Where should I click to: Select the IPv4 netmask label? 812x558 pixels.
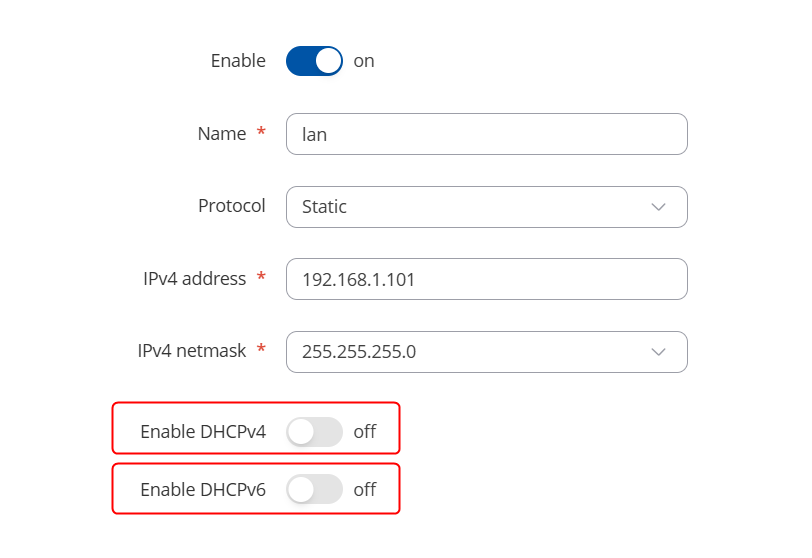pyautogui.click(x=192, y=351)
